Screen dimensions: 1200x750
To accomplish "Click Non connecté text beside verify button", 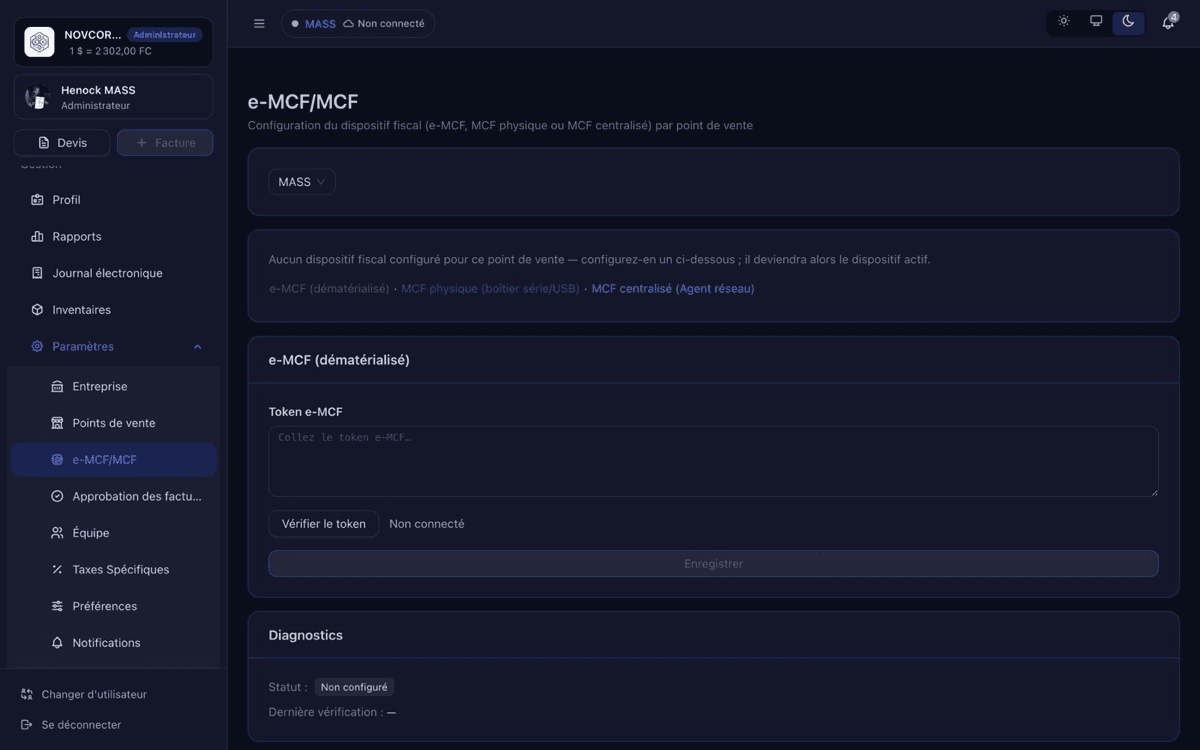I will [427, 524].
